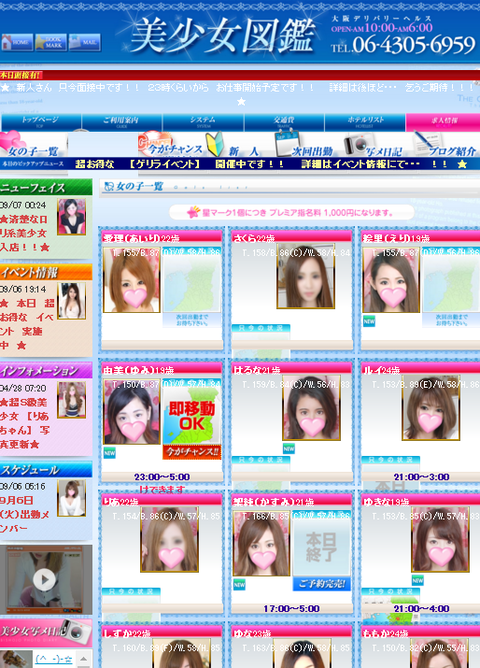Viewport: 480px width, 668px height.
Task: Click the scroll-up arrow in photo diary widget
Action: tap(84, 659)
